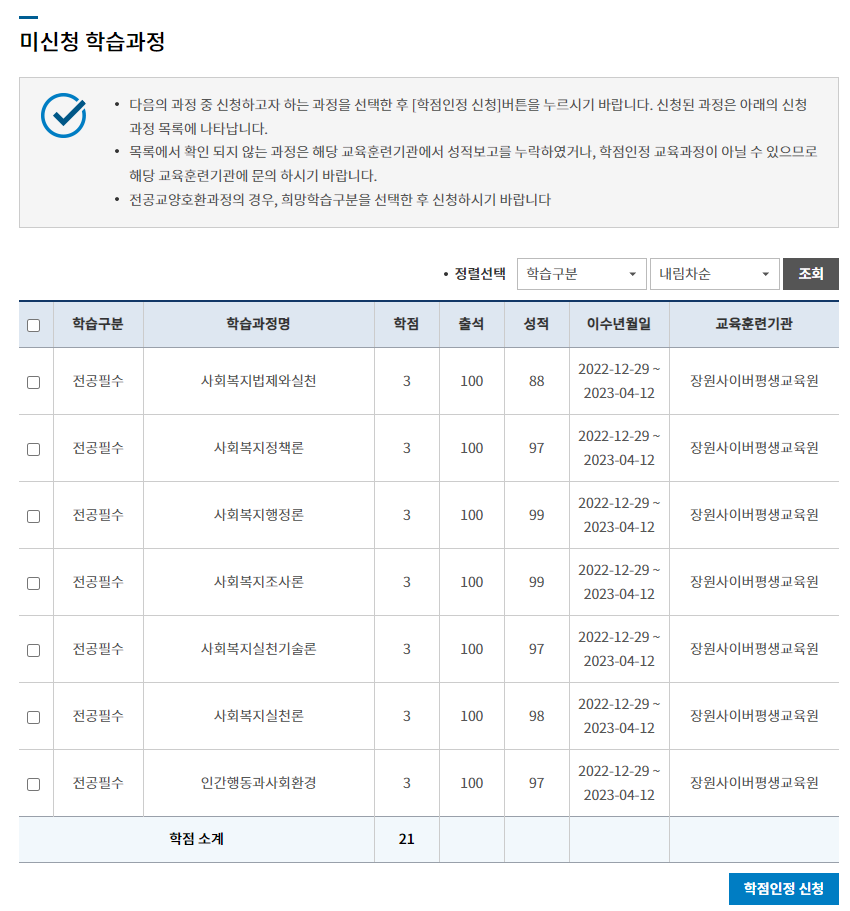Screen dimensions: 850x911
Task: Open the 내림차순 sort order dropdown
Action: [x=715, y=274]
